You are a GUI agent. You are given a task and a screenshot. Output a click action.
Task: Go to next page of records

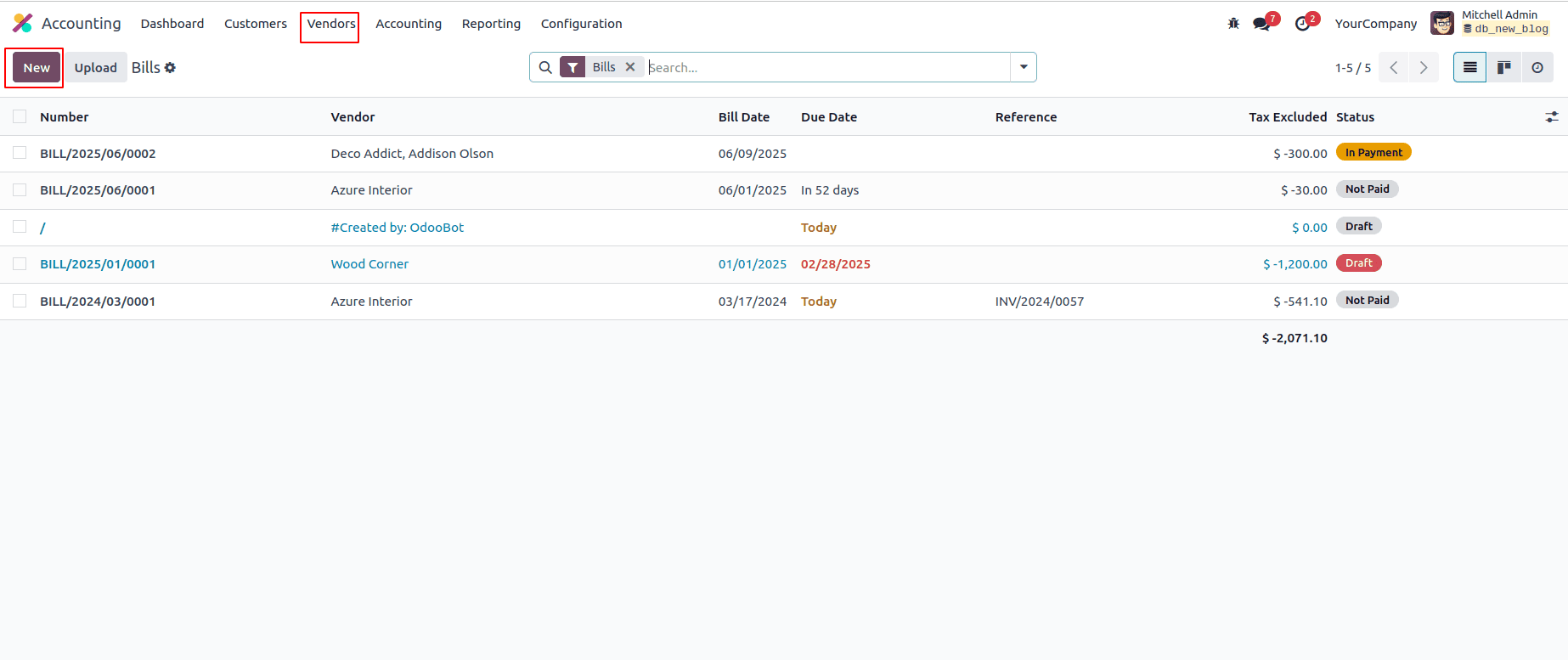click(x=1424, y=67)
